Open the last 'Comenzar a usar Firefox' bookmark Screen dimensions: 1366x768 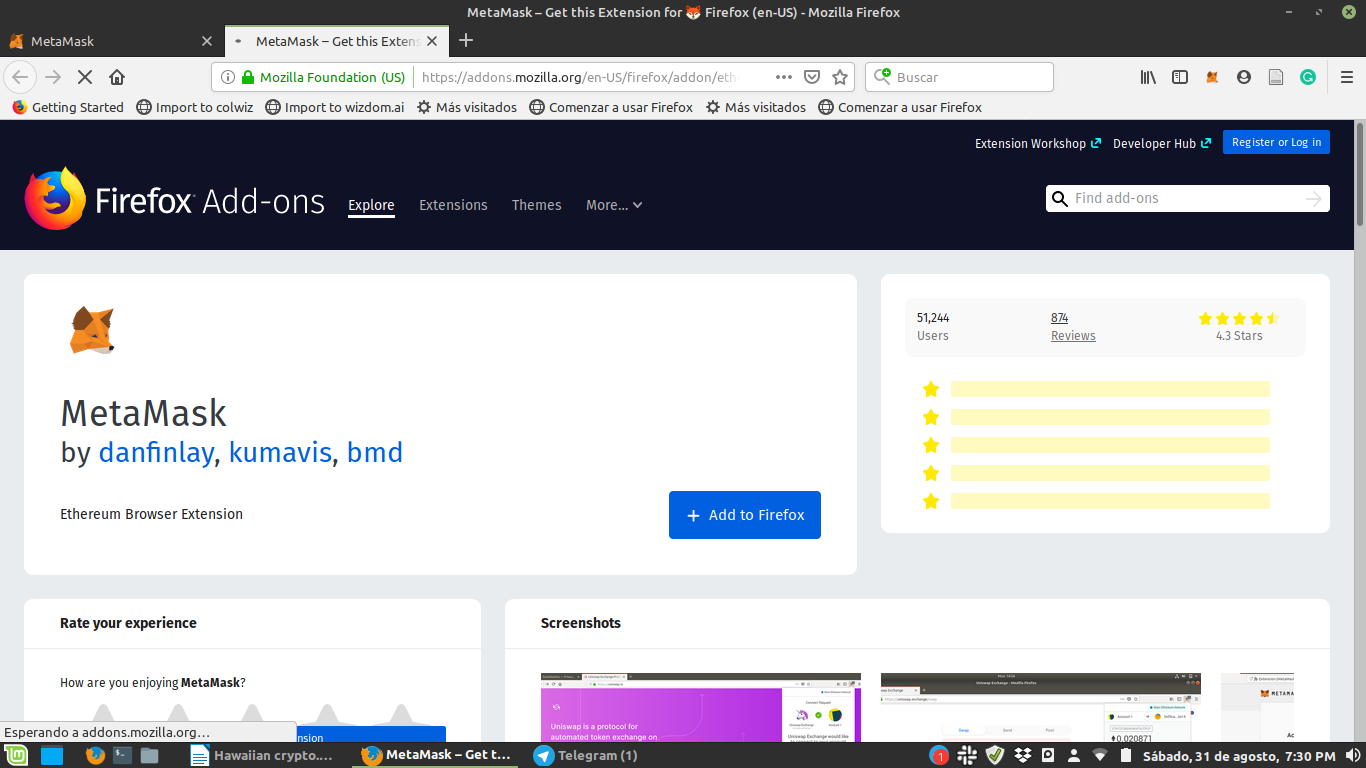click(900, 107)
